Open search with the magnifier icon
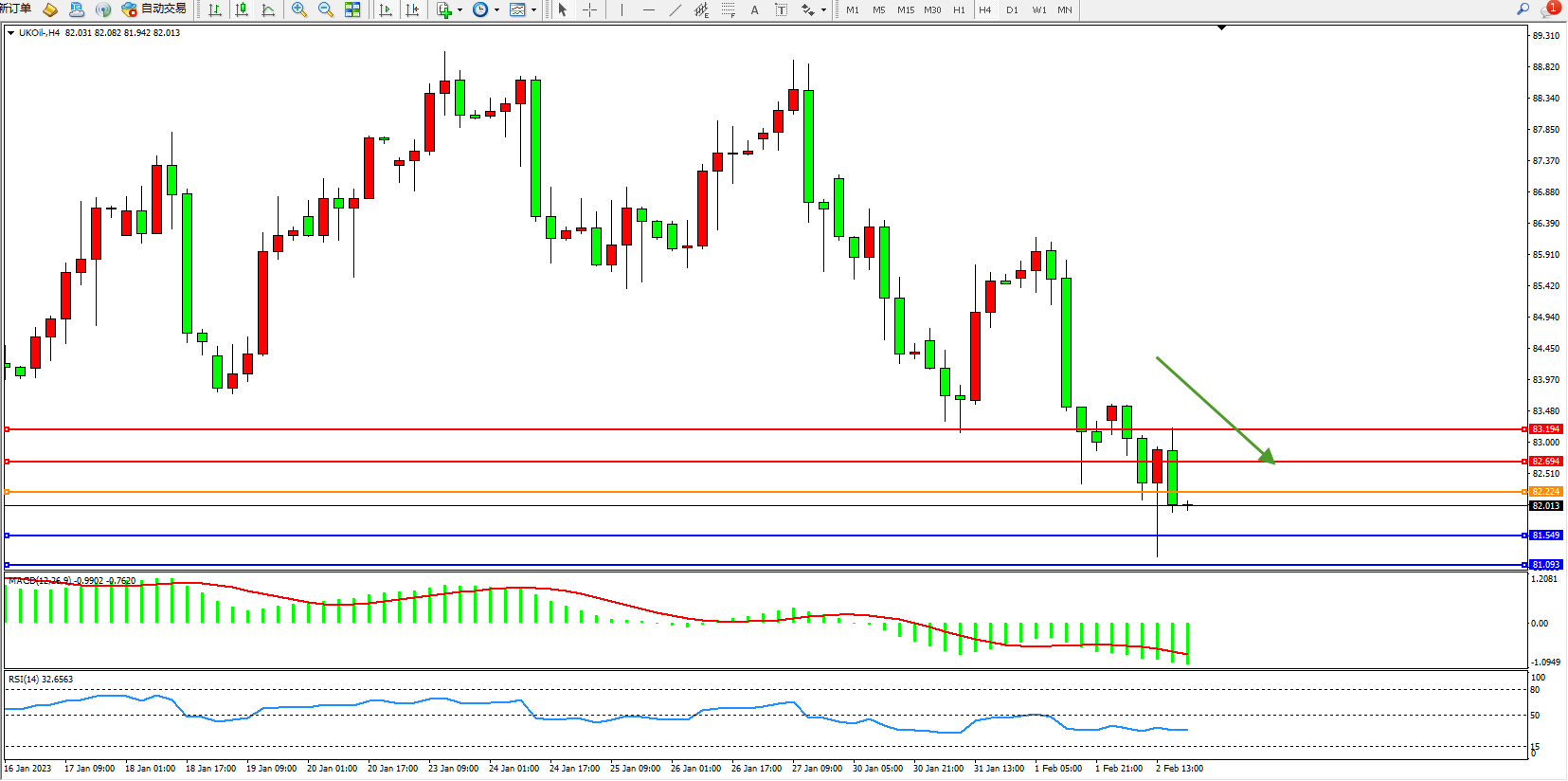This screenshot has width=1568, height=781. 1523,9
